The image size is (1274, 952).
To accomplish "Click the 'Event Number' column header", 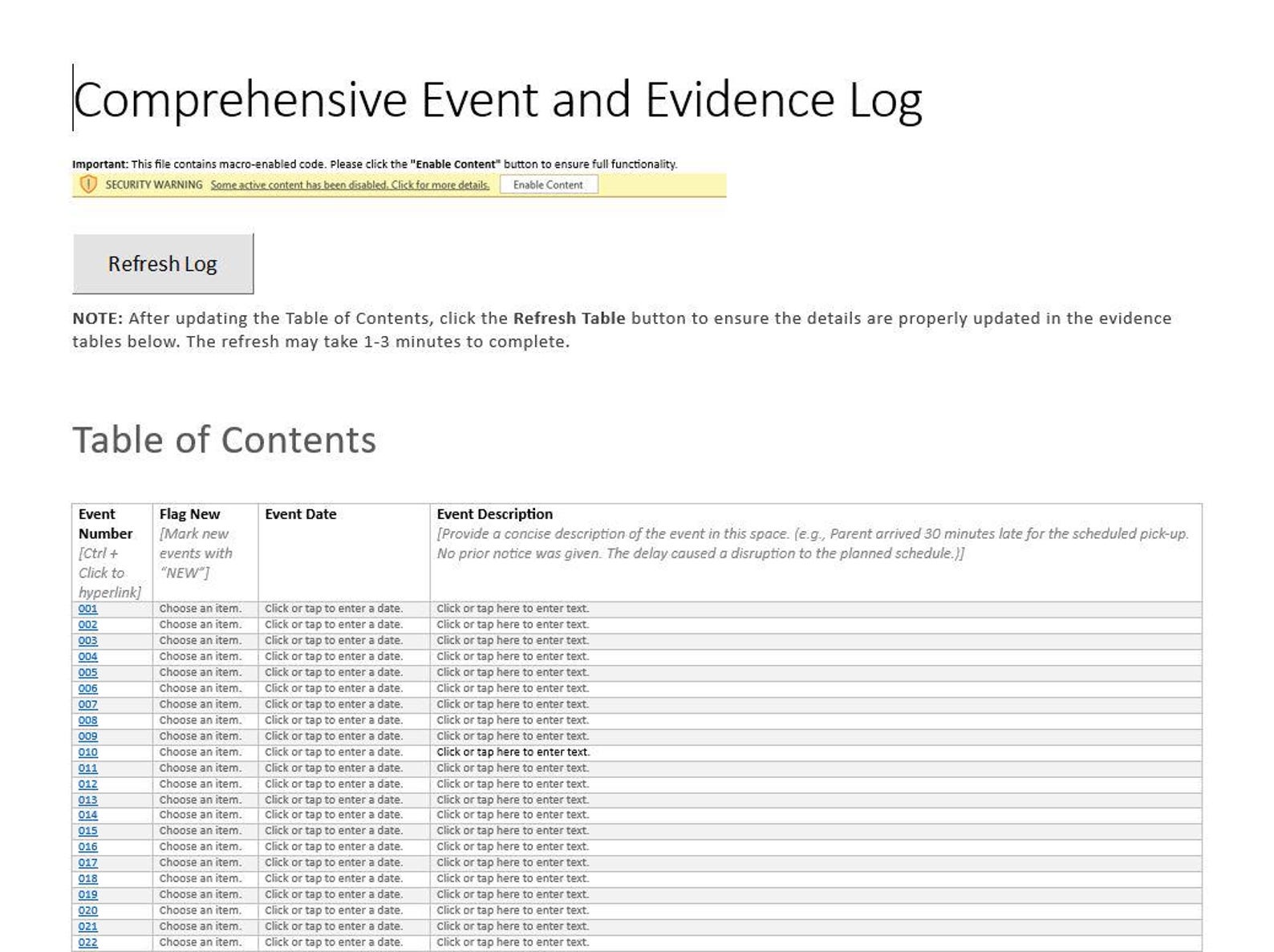I will tap(105, 524).
